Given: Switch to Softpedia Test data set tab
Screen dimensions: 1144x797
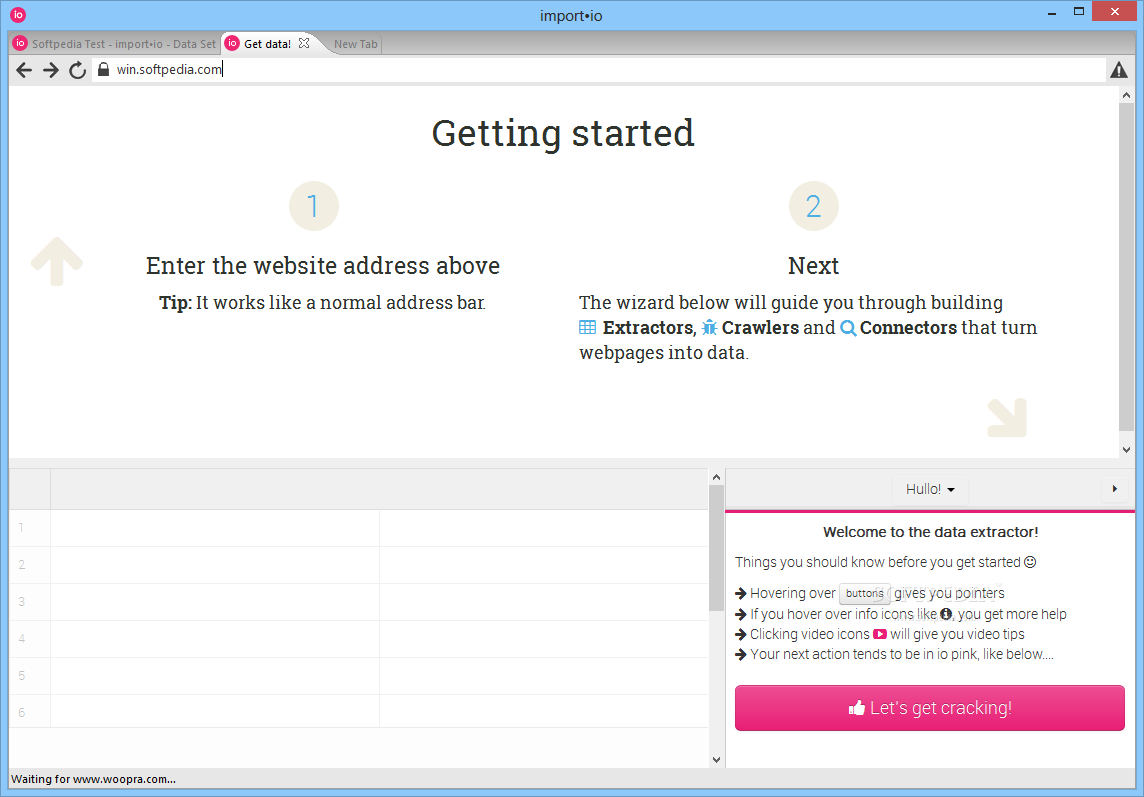Looking at the screenshot, I should click(x=115, y=44).
